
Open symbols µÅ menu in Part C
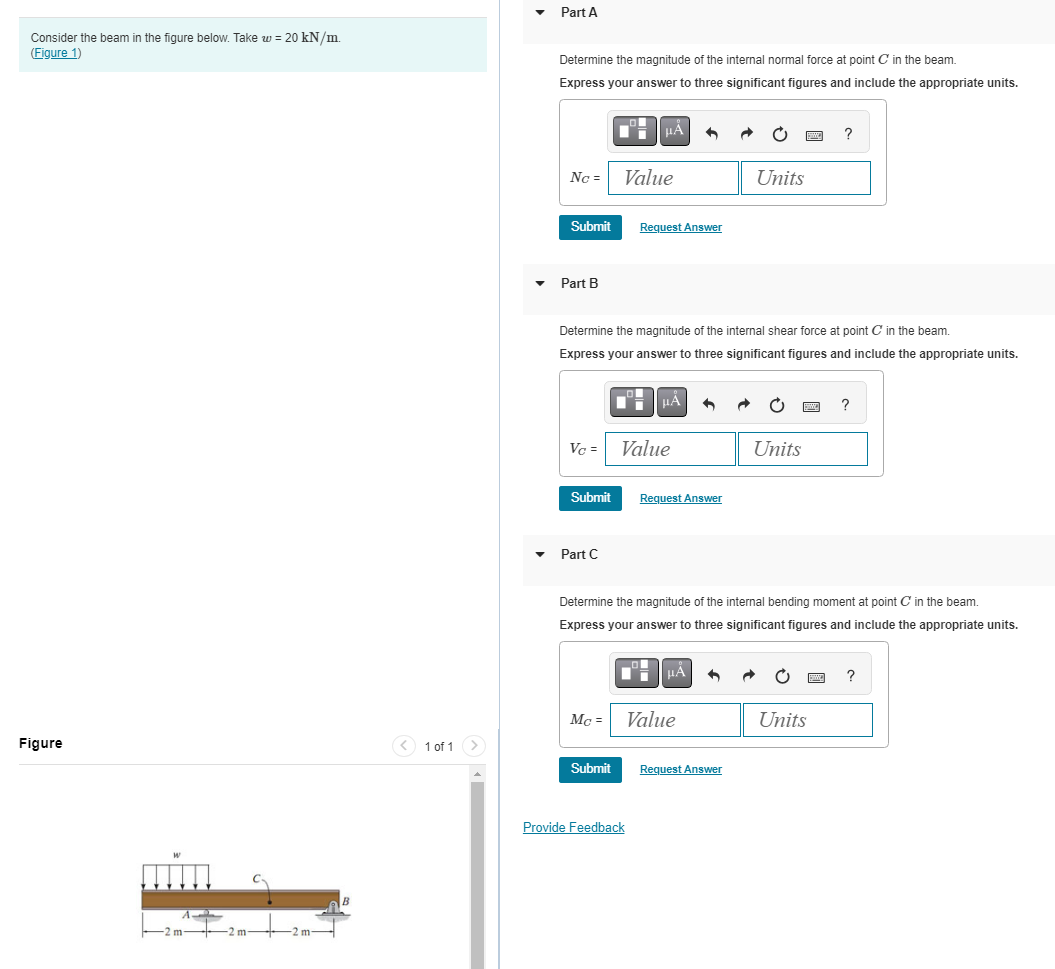point(677,672)
